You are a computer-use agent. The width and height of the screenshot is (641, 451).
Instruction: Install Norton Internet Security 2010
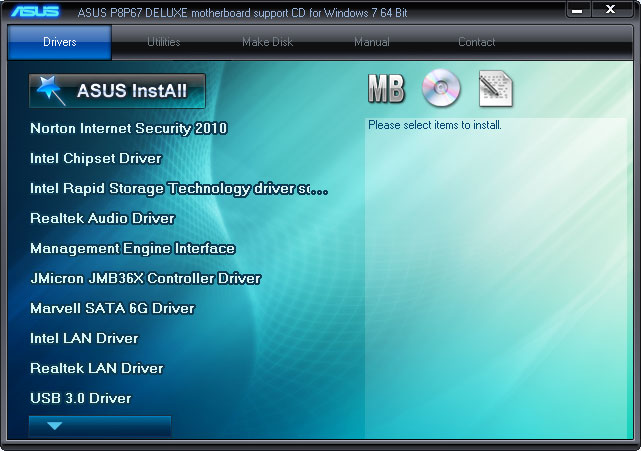click(129, 129)
